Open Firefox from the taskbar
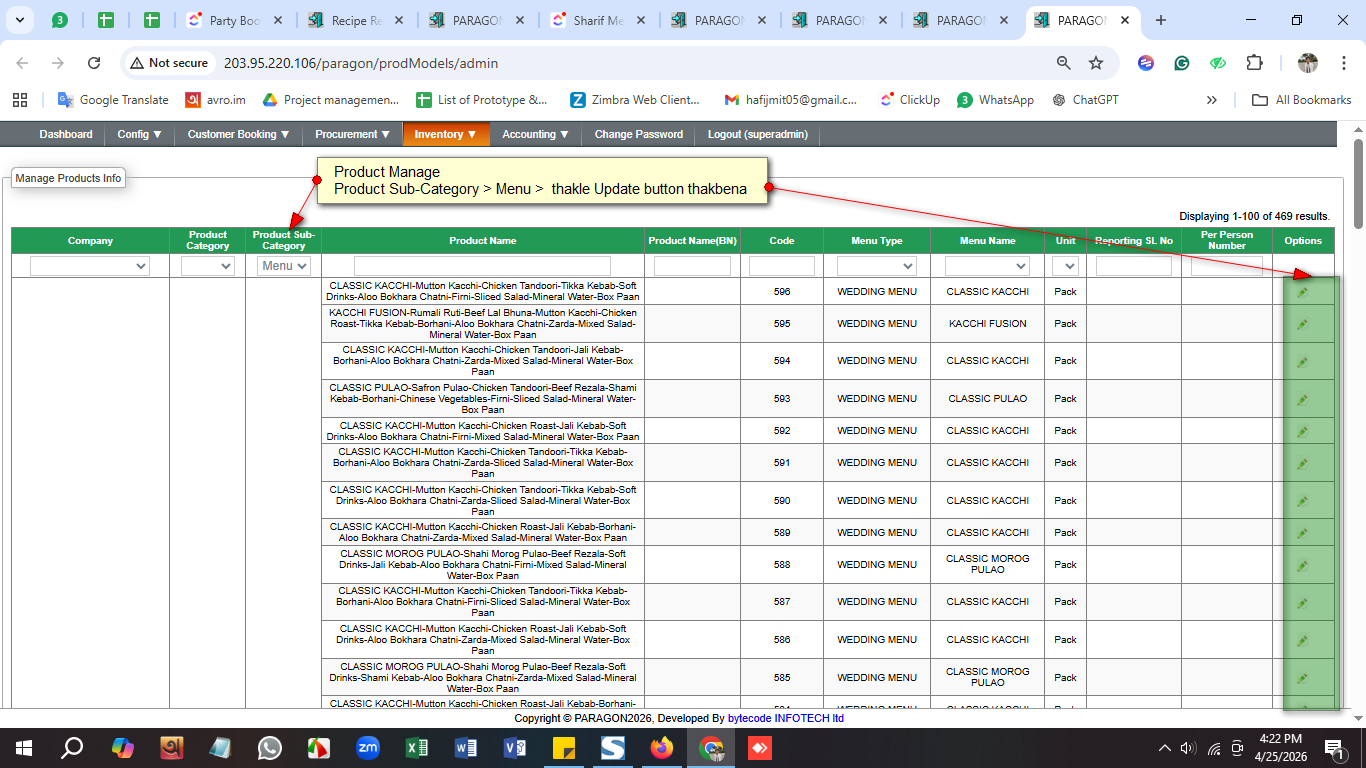The image size is (1366, 768). coord(662,748)
